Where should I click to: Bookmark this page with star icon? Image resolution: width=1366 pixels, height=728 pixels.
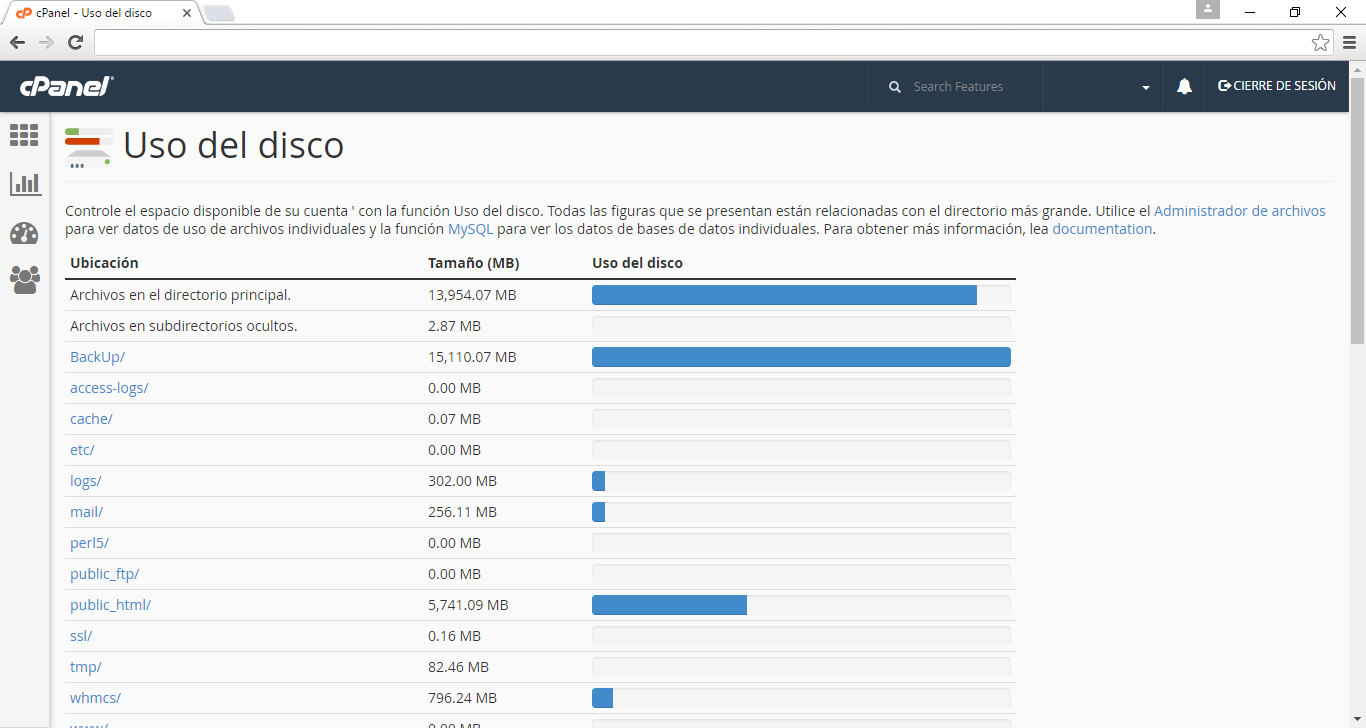click(1320, 42)
